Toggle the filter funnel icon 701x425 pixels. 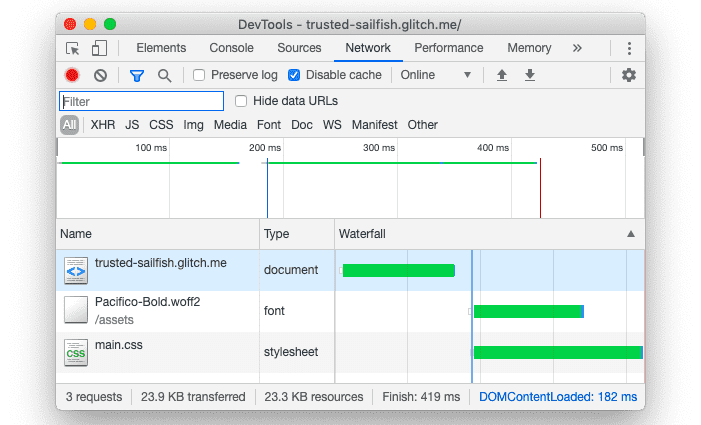[x=137, y=76]
